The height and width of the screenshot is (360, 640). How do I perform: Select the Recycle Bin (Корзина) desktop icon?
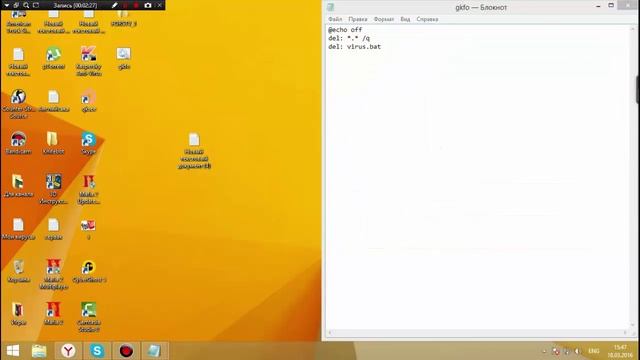point(18,271)
